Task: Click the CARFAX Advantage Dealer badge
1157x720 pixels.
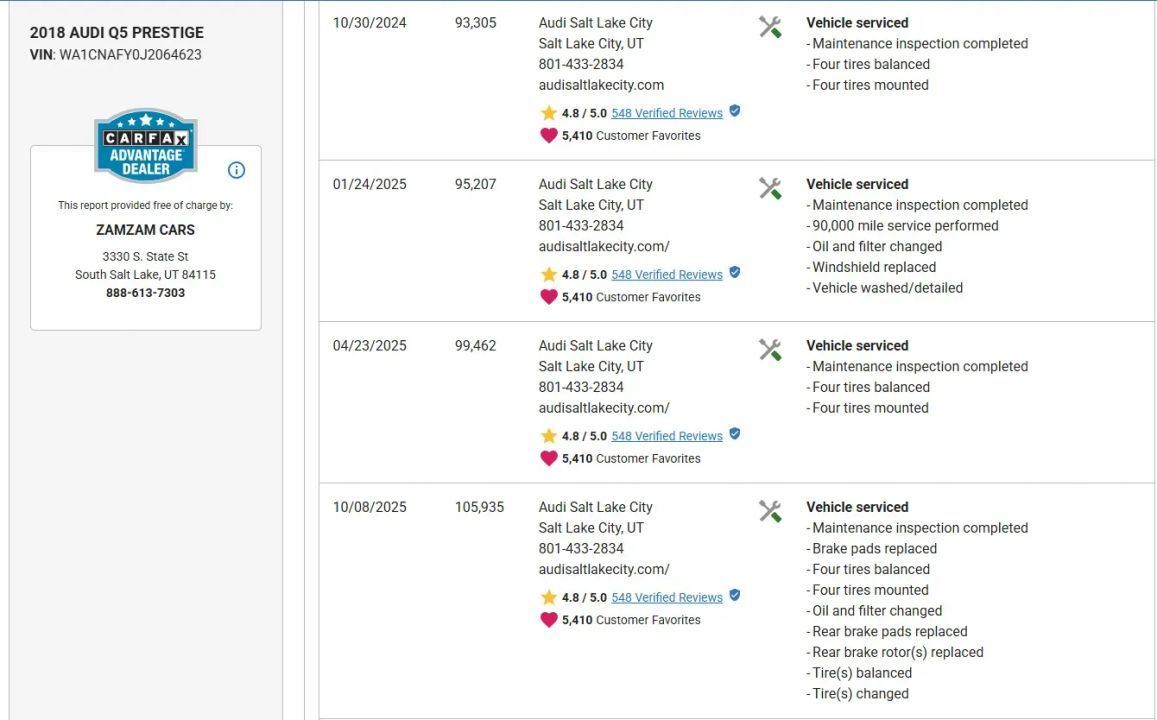Action: 145,145
